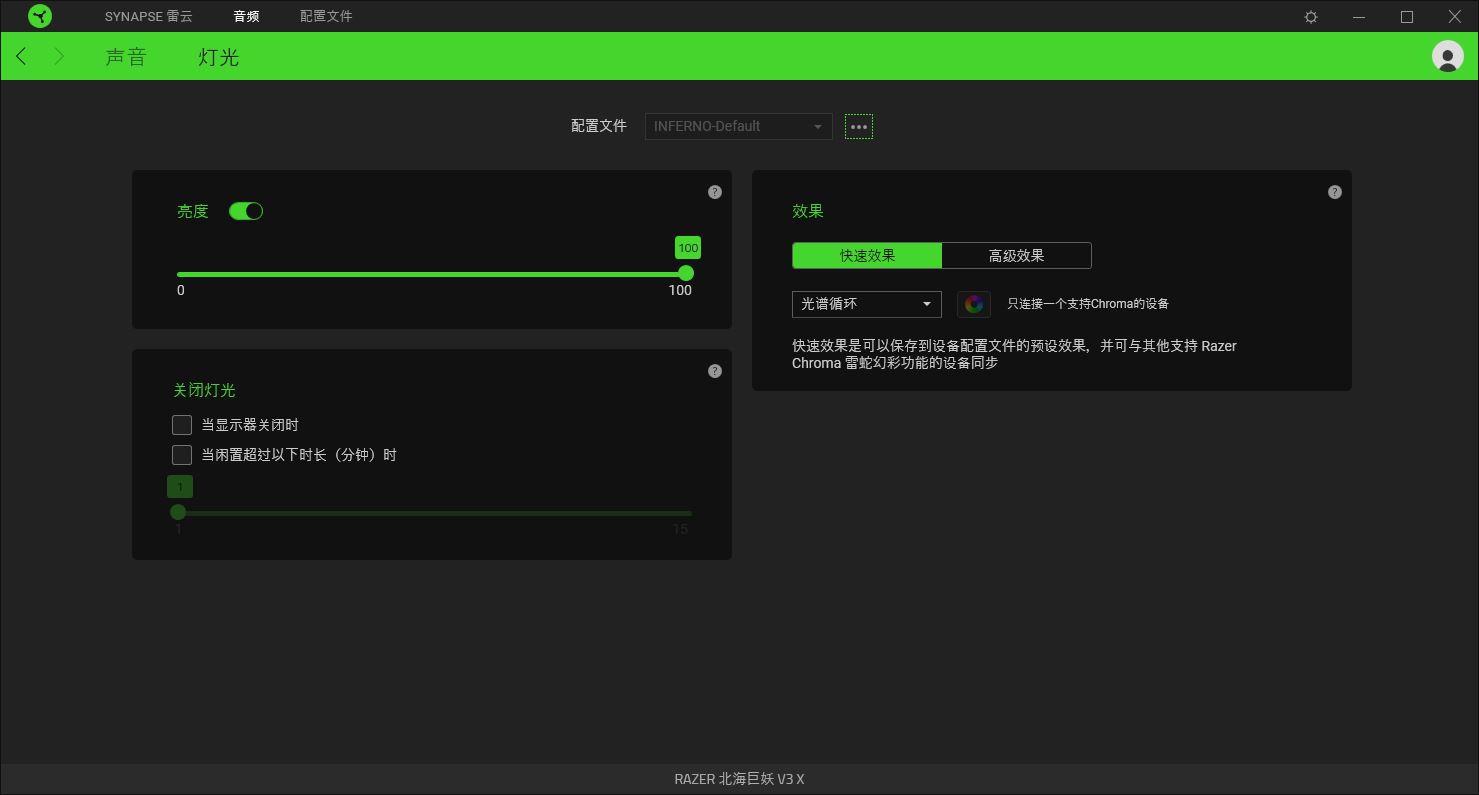This screenshot has height=795, width=1479.
Task: Open the 配置文件 menu
Action: 325,16
